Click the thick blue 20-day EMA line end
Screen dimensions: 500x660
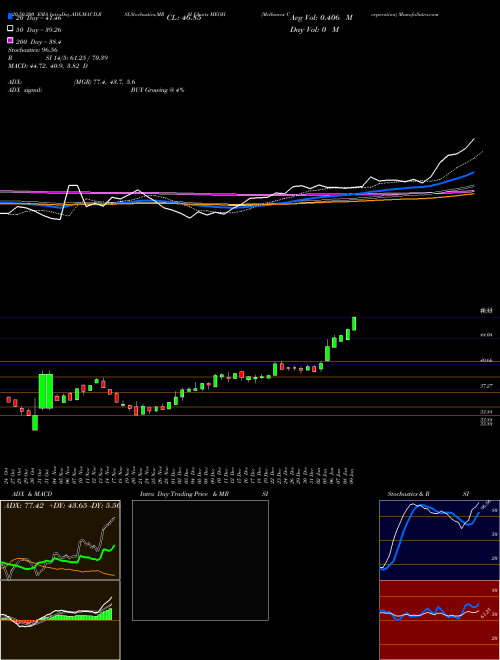tap(472, 173)
